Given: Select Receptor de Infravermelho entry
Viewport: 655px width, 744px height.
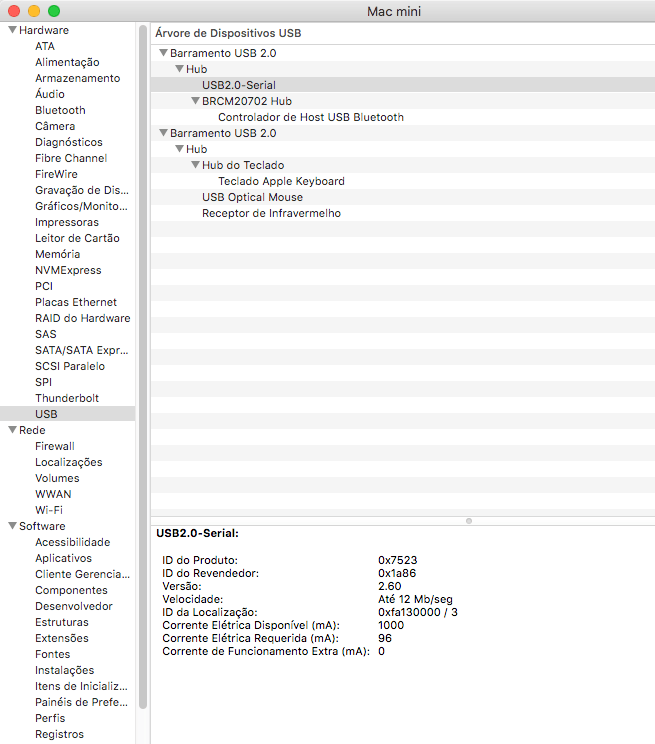Looking at the screenshot, I should (x=271, y=214).
